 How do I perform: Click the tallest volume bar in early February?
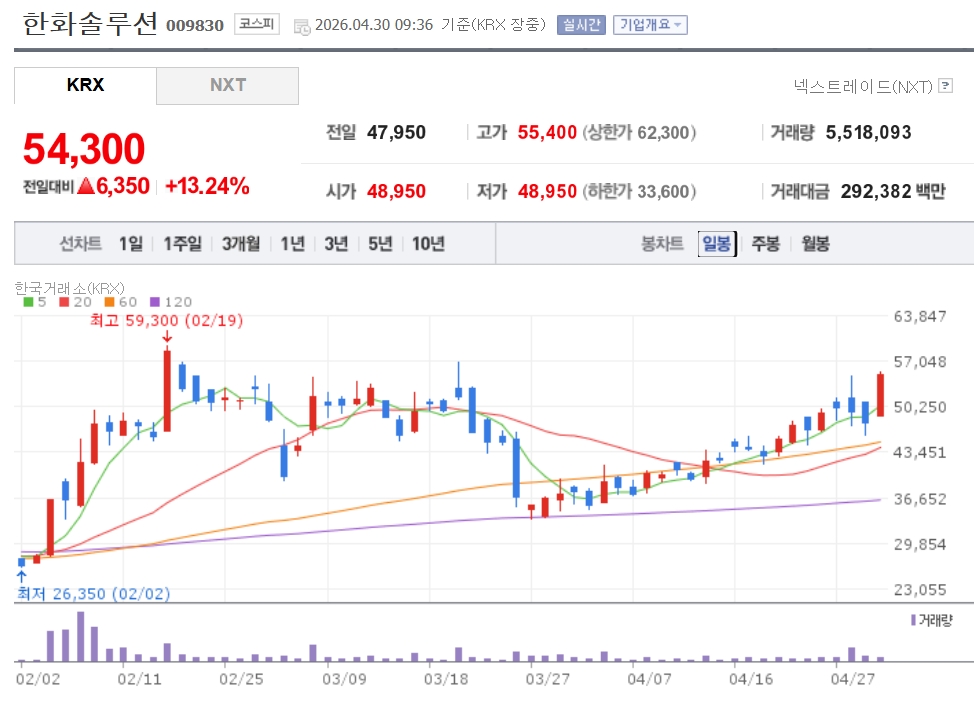[x=80, y=636]
